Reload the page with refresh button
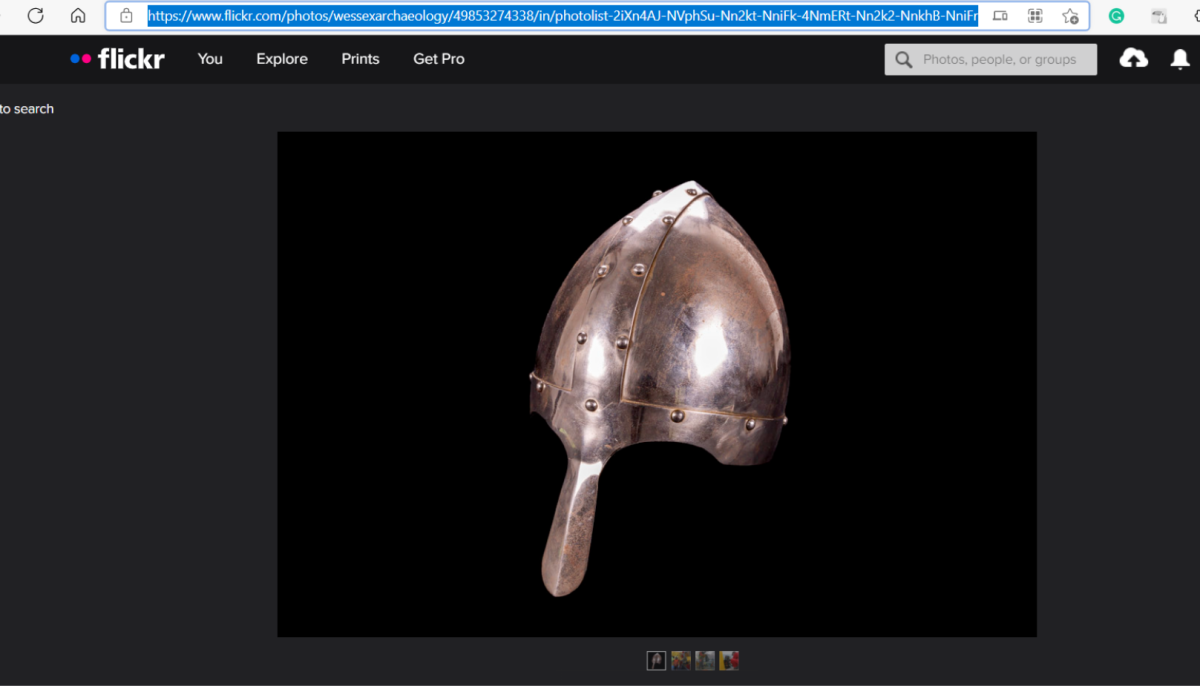 (35, 16)
